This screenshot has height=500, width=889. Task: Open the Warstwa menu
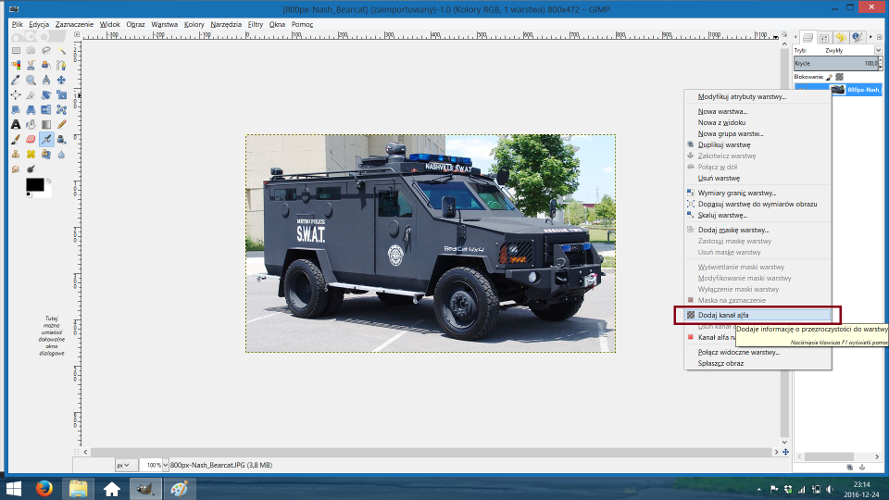coord(164,24)
